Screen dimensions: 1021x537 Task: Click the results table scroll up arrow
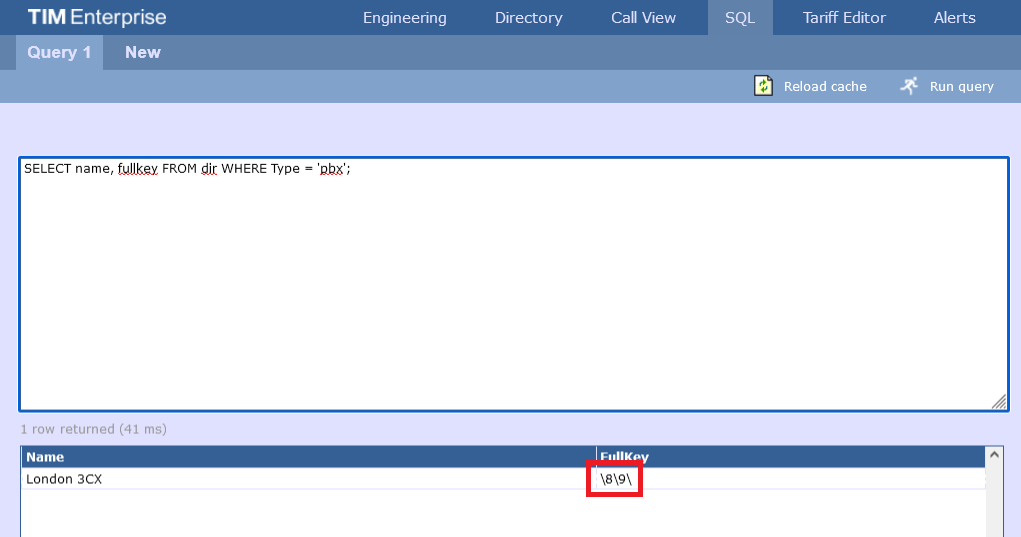(994, 455)
